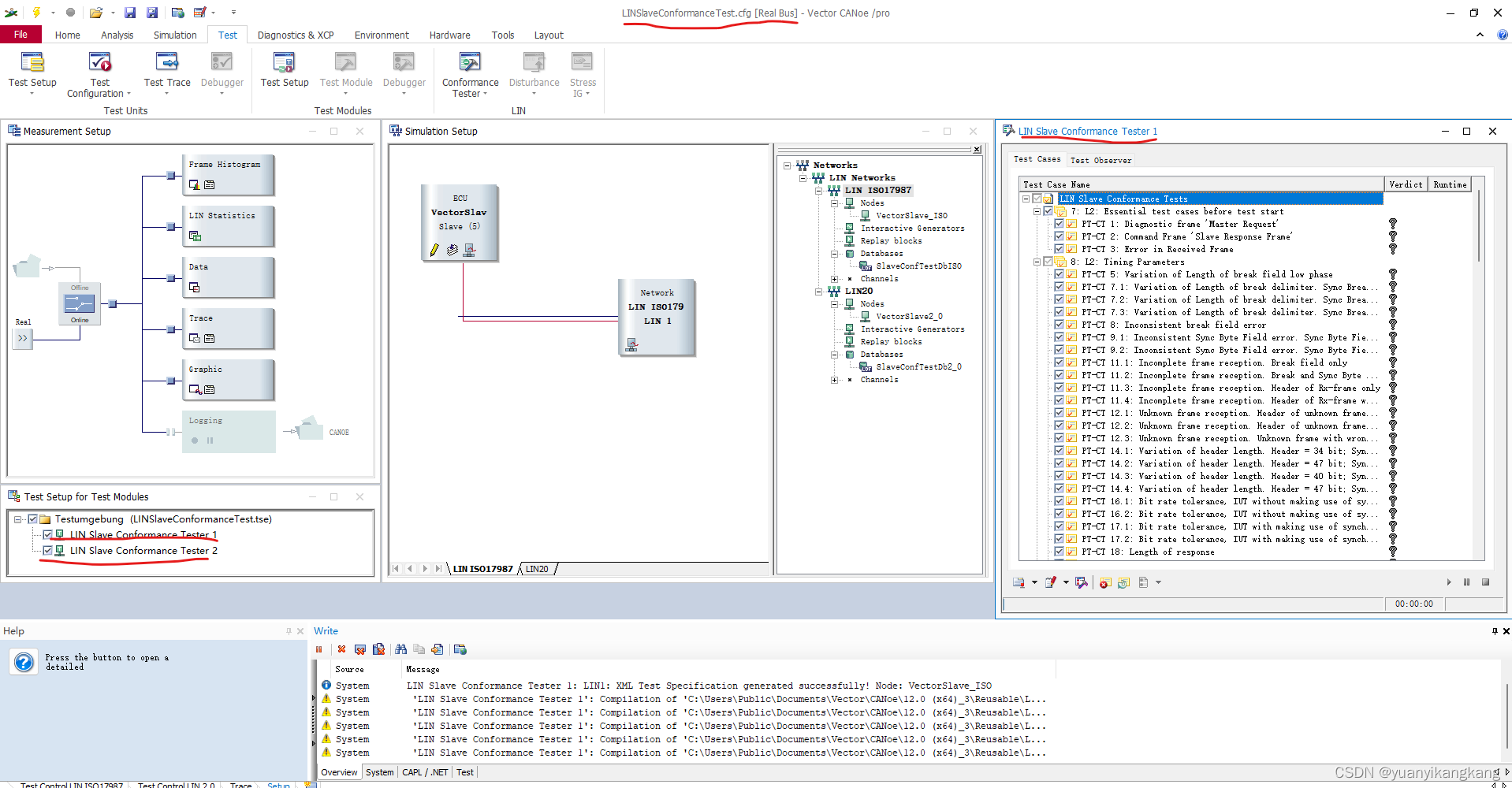Click the LIN Statistics block icon
This screenshot has width=1512, height=788.
(195, 236)
